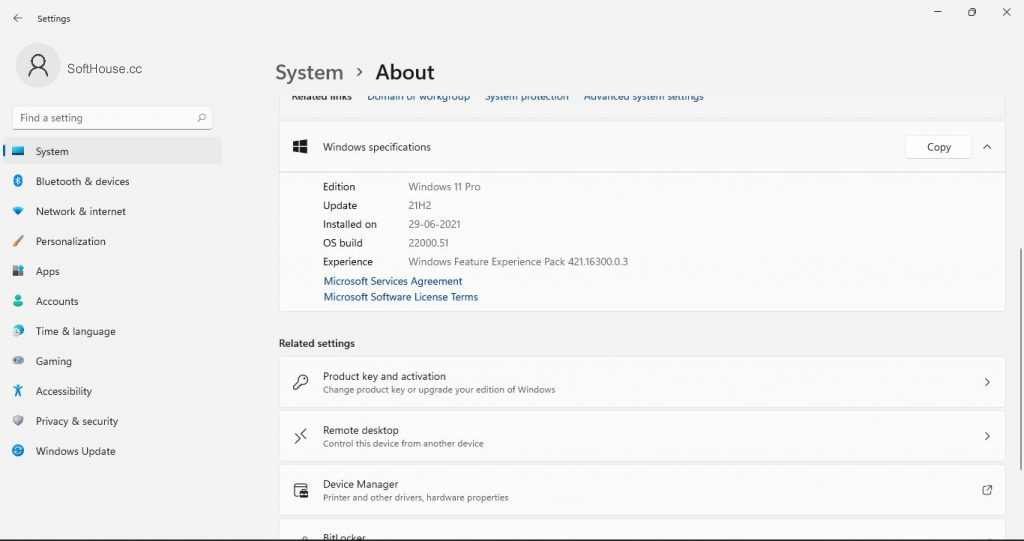Screen dimensions: 1024x541
Task: Click the Windows Feature Experience Pack text
Action: (518, 262)
